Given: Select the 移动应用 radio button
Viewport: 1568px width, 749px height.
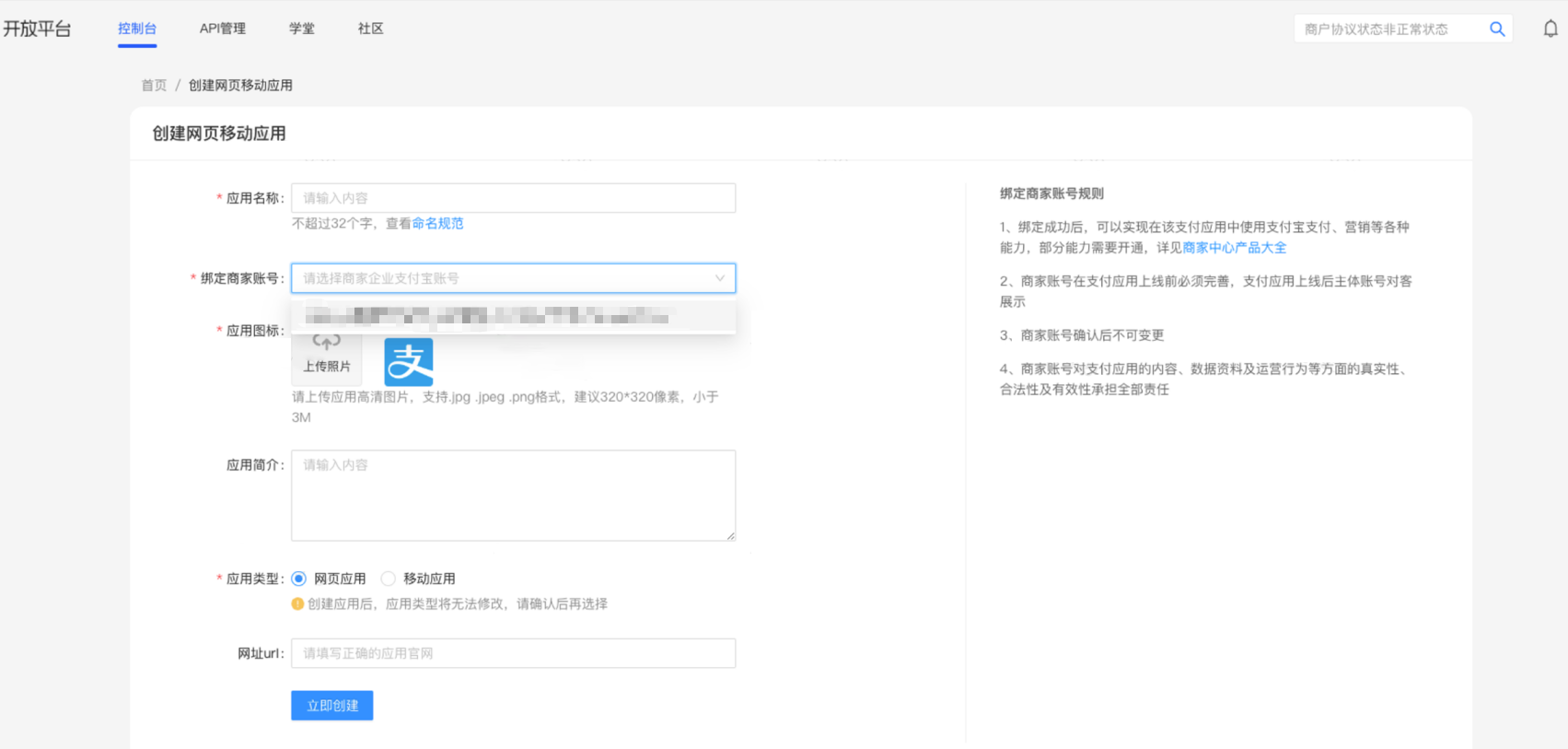Looking at the screenshot, I should pos(389,579).
